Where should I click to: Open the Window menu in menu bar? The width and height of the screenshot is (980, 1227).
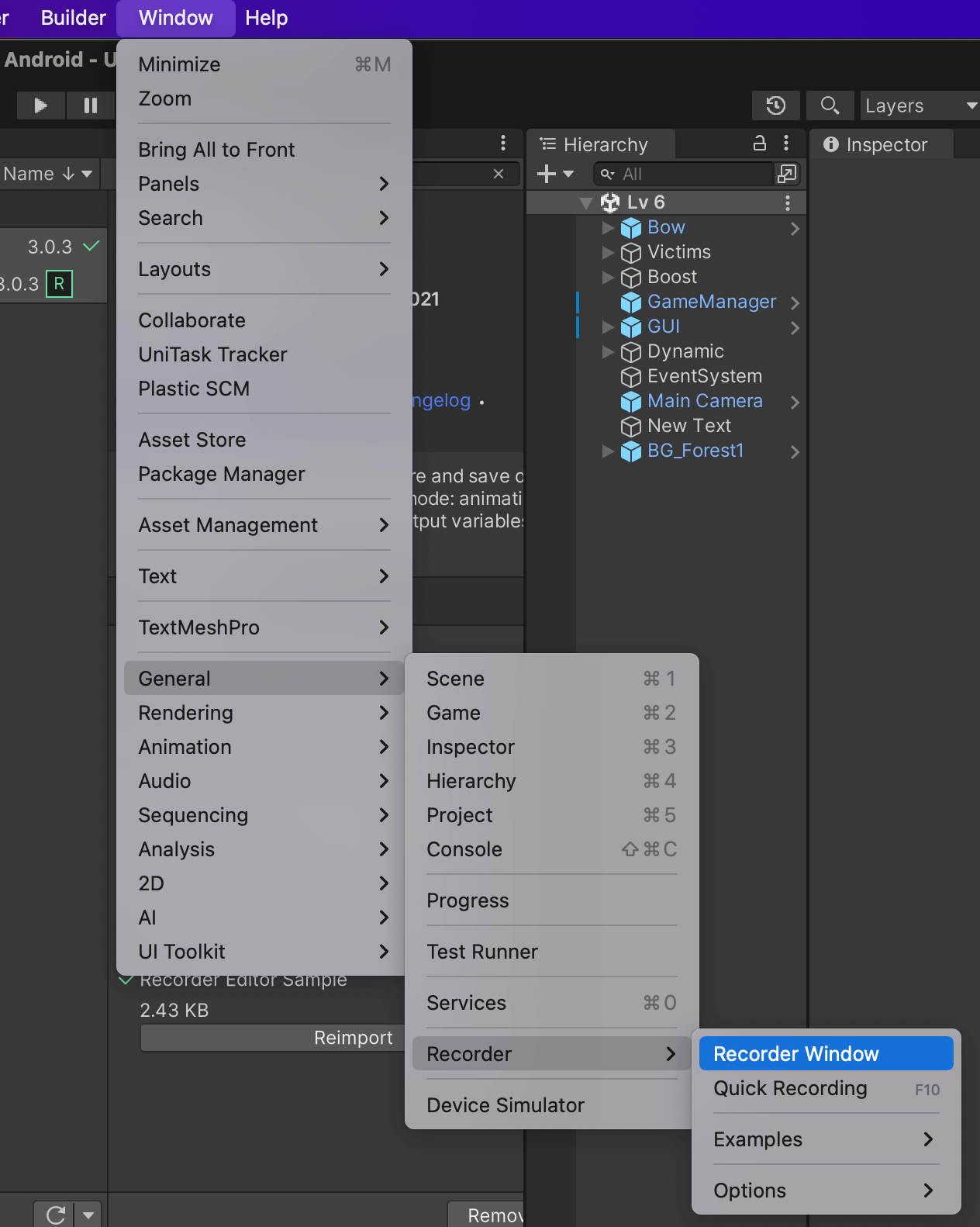pyautogui.click(x=176, y=18)
